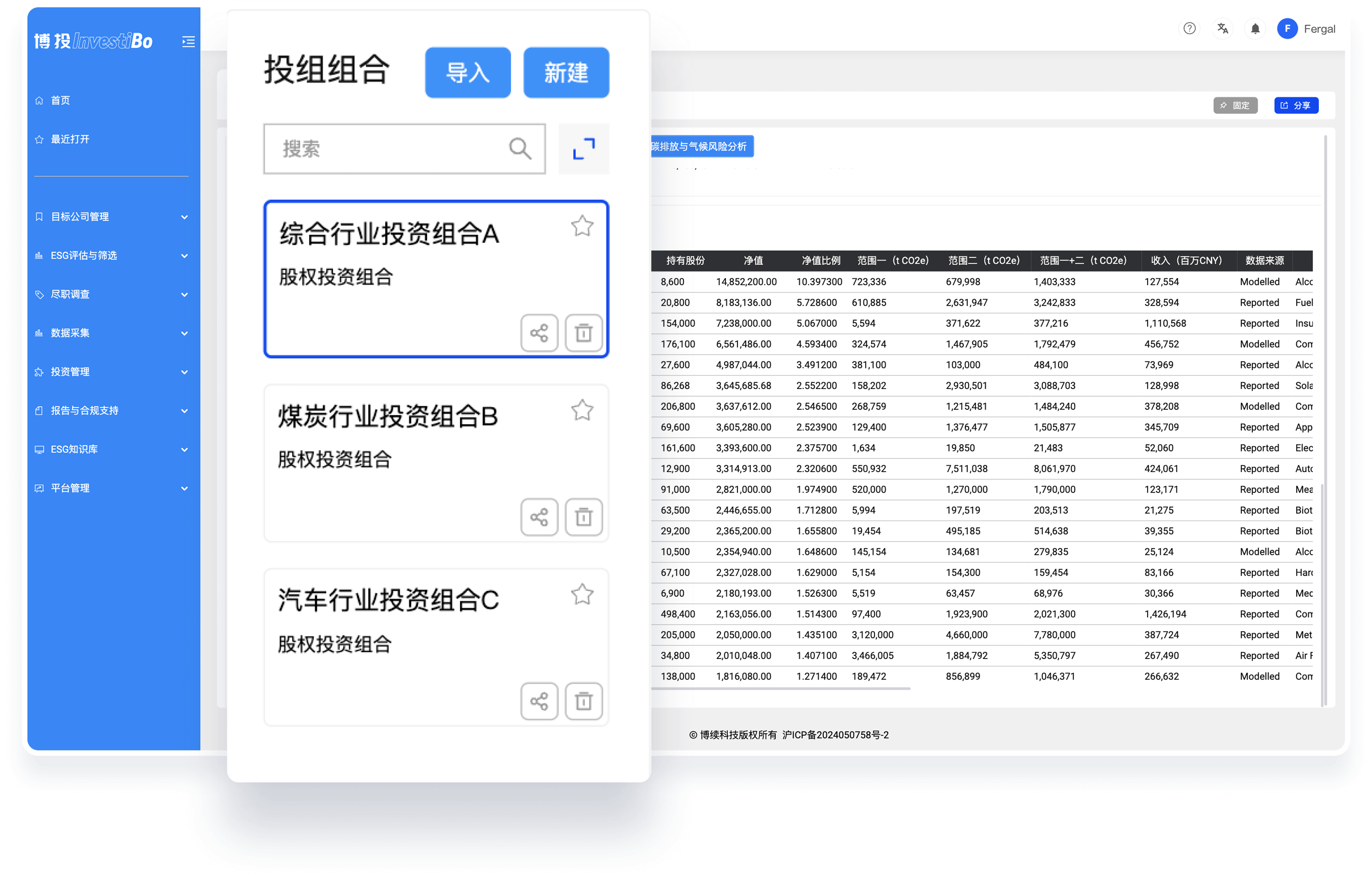Toggle star on 煤炭行业投资组合B
This screenshot has width=1372, height=882.
click(x=582, y=410)
